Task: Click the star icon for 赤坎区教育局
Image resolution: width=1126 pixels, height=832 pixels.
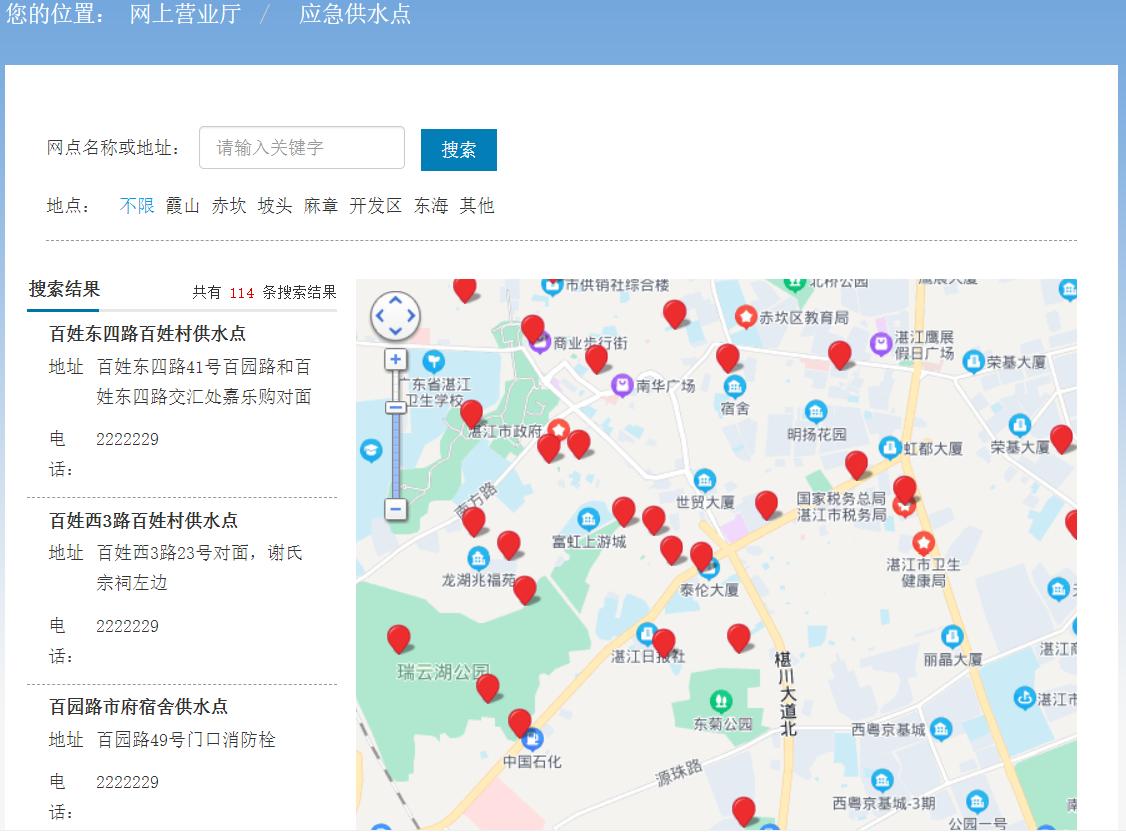Action: [746, 315]
